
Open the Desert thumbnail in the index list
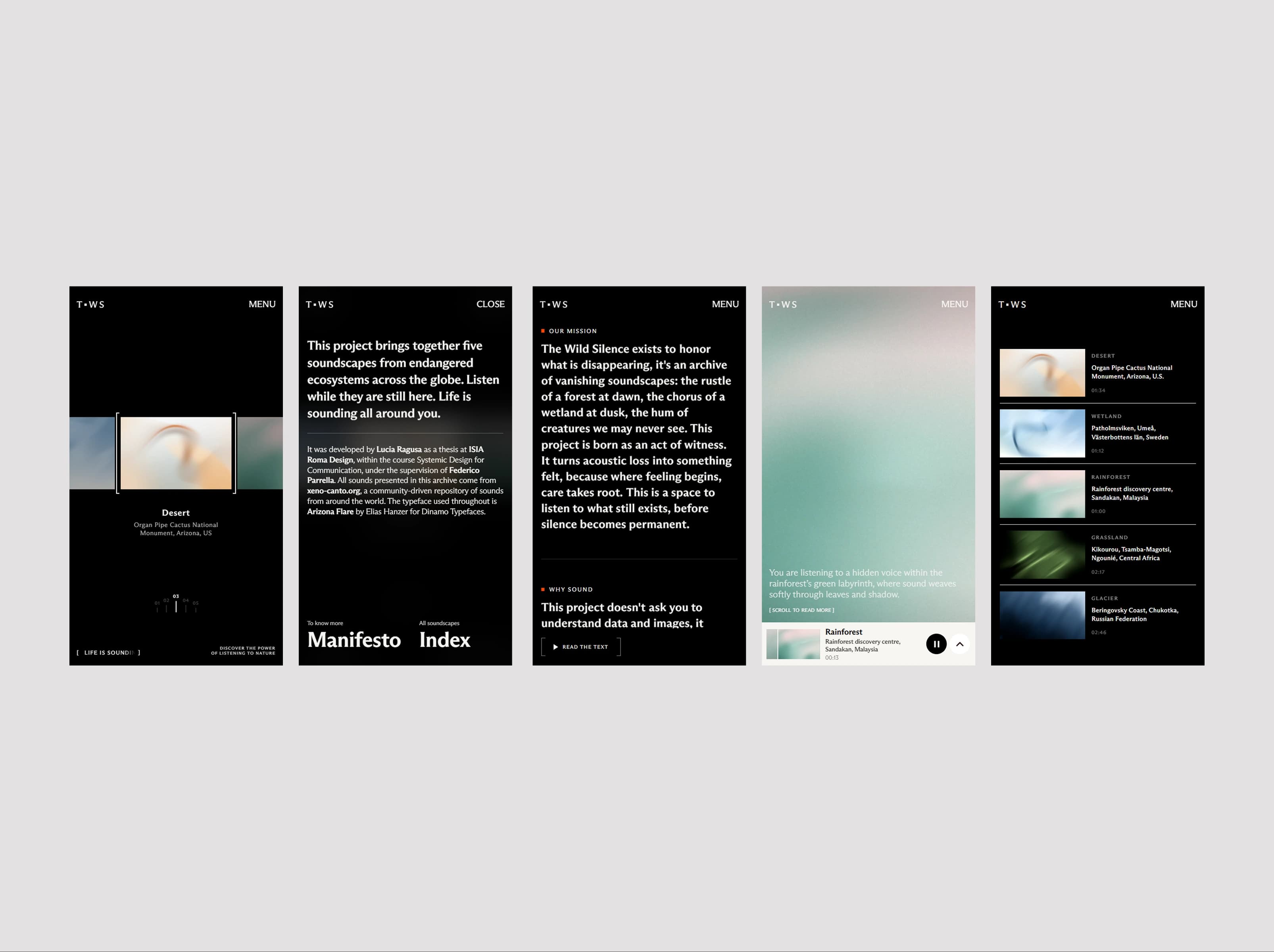[1042, 373]
